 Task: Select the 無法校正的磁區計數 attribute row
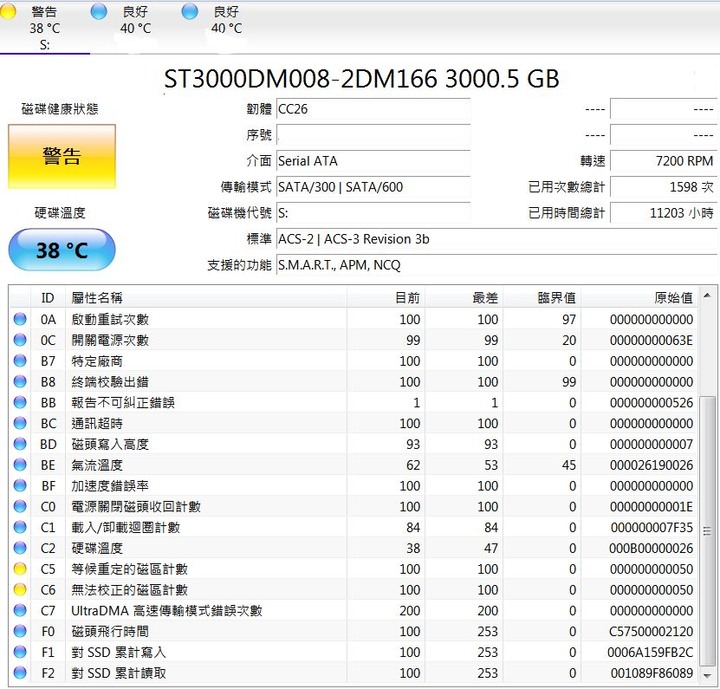[x=354, y=590]
